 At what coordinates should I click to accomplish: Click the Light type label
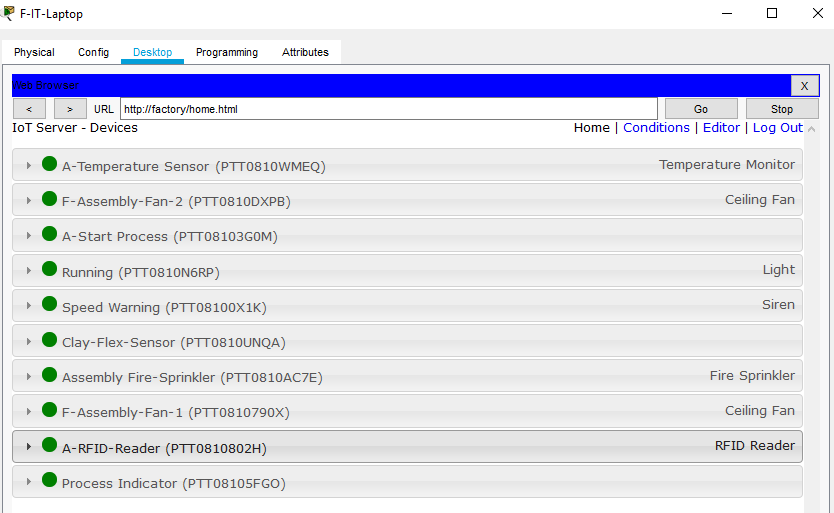(779, 270)
